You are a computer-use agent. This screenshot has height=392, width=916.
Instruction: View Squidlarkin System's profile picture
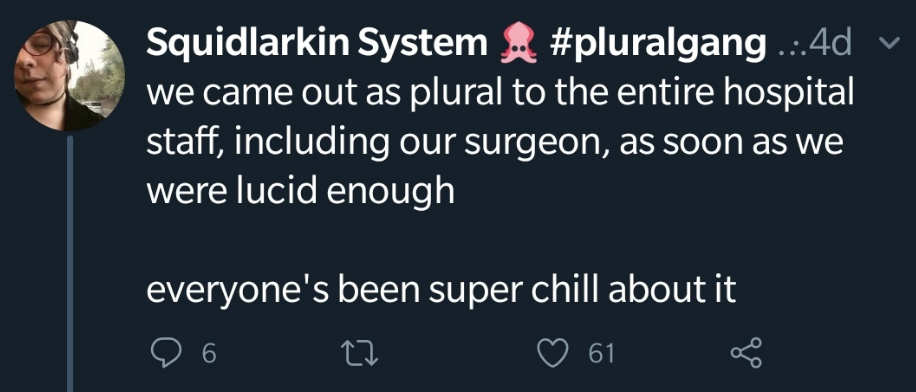70,75
